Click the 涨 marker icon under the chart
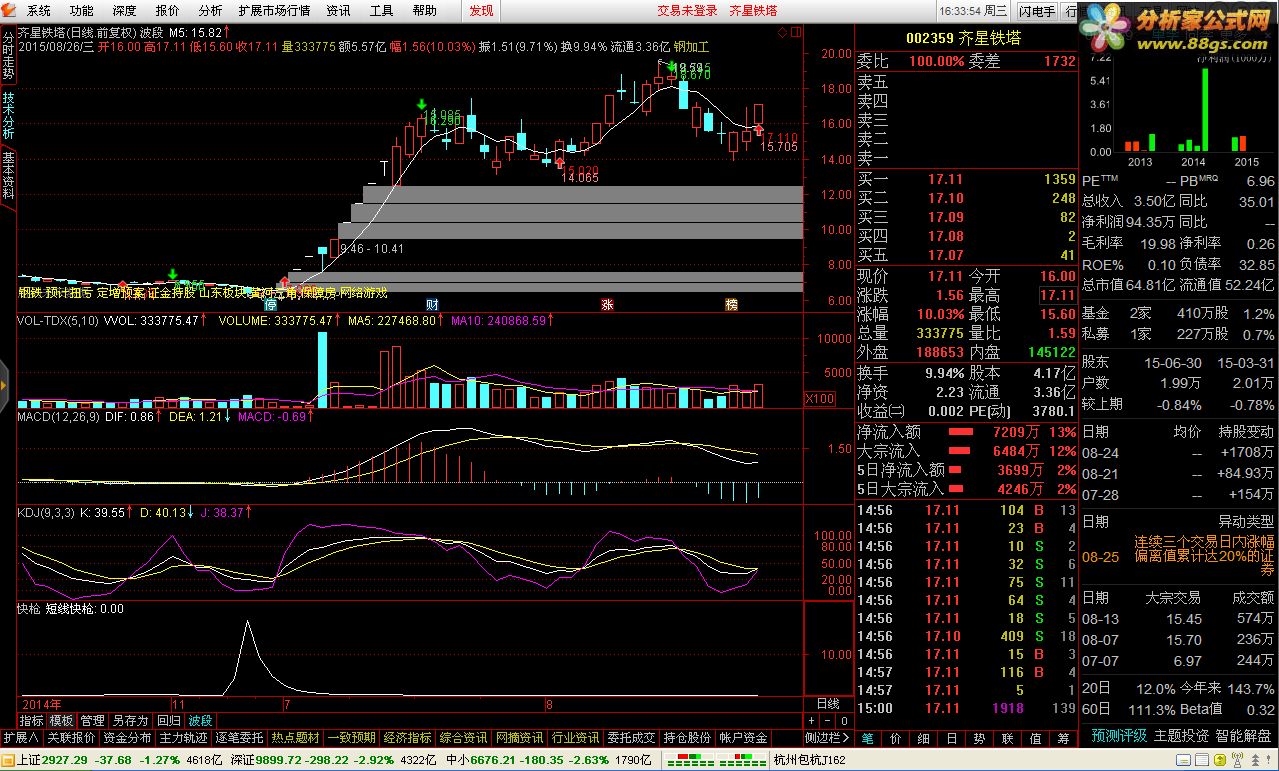Screen dimensions: 1279x771 click(607, 304)
